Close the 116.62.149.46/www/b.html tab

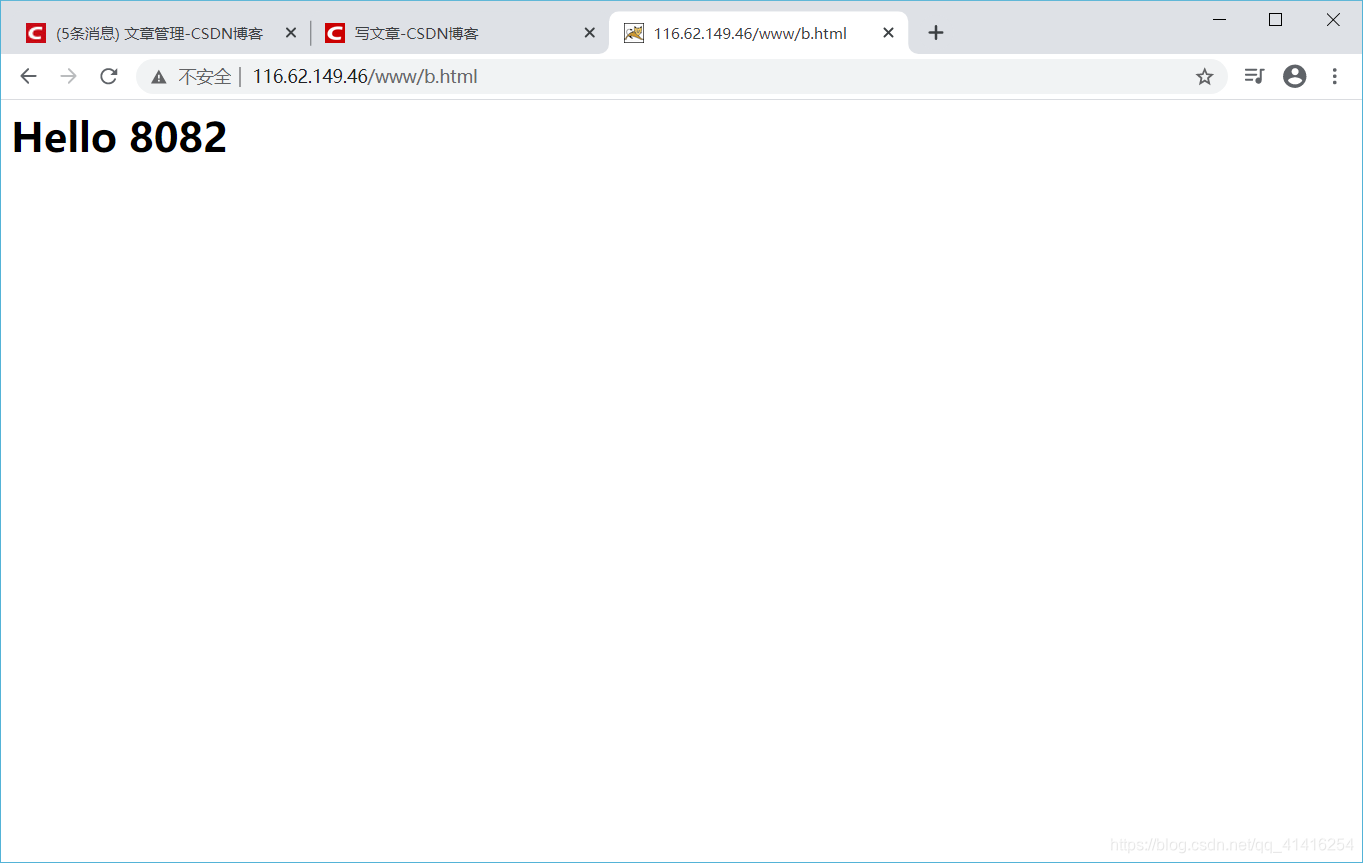[888, 33]
